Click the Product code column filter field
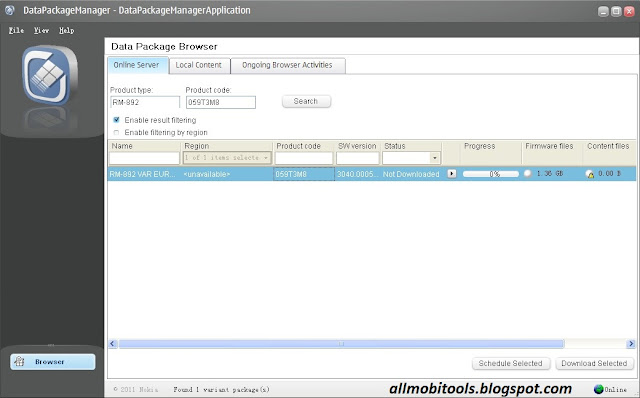The width and height of the screenshot is (640, 398). click(x=304, y=158)
